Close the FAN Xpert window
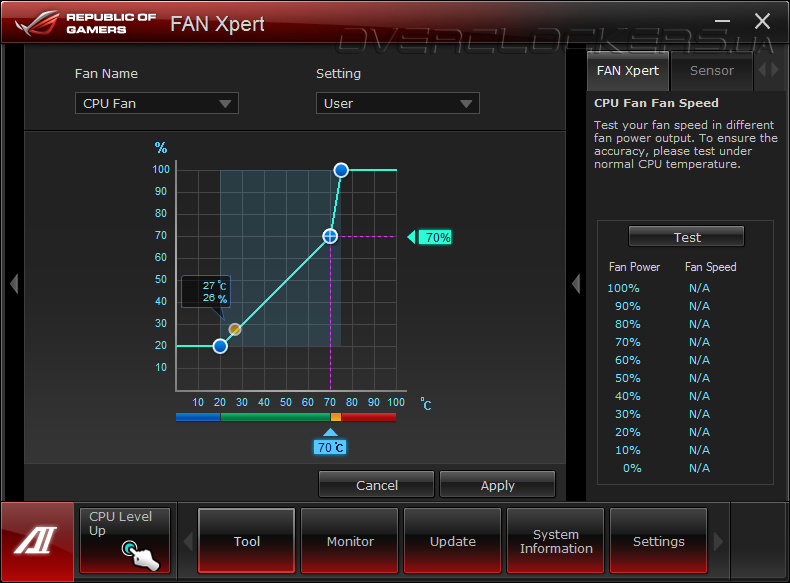 pos(762,21)
